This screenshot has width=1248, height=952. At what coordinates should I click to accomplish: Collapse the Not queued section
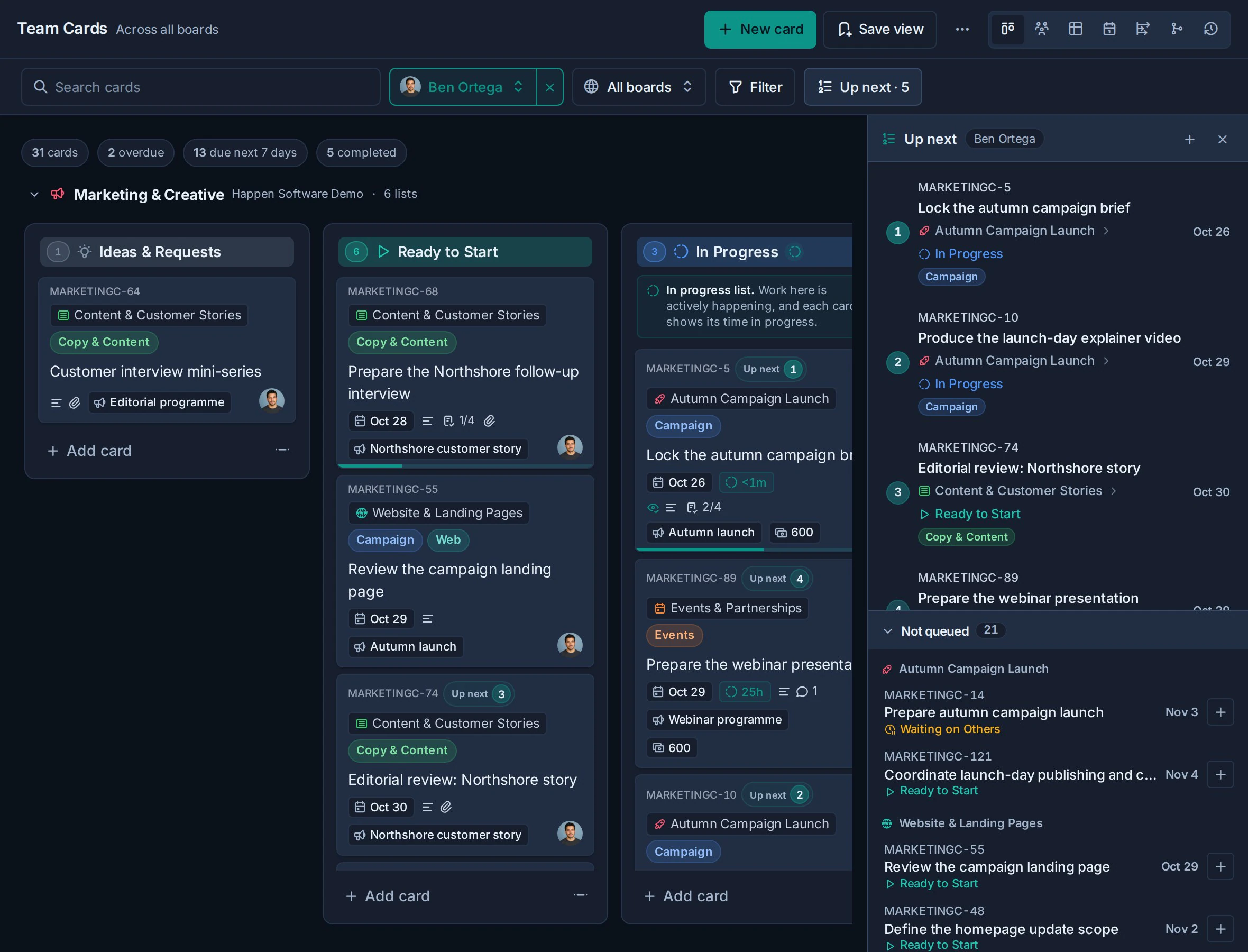pyautogui.click(x=888, y=631)
